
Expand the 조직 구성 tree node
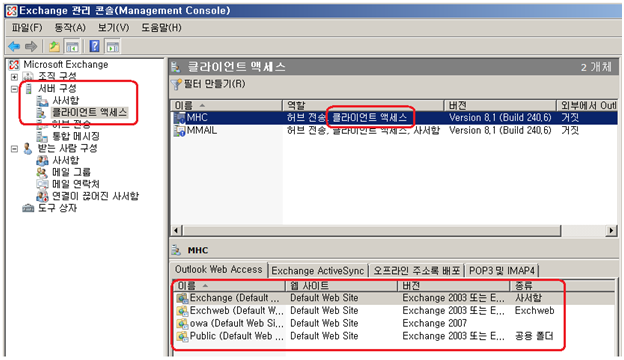(x=14, y=77)
